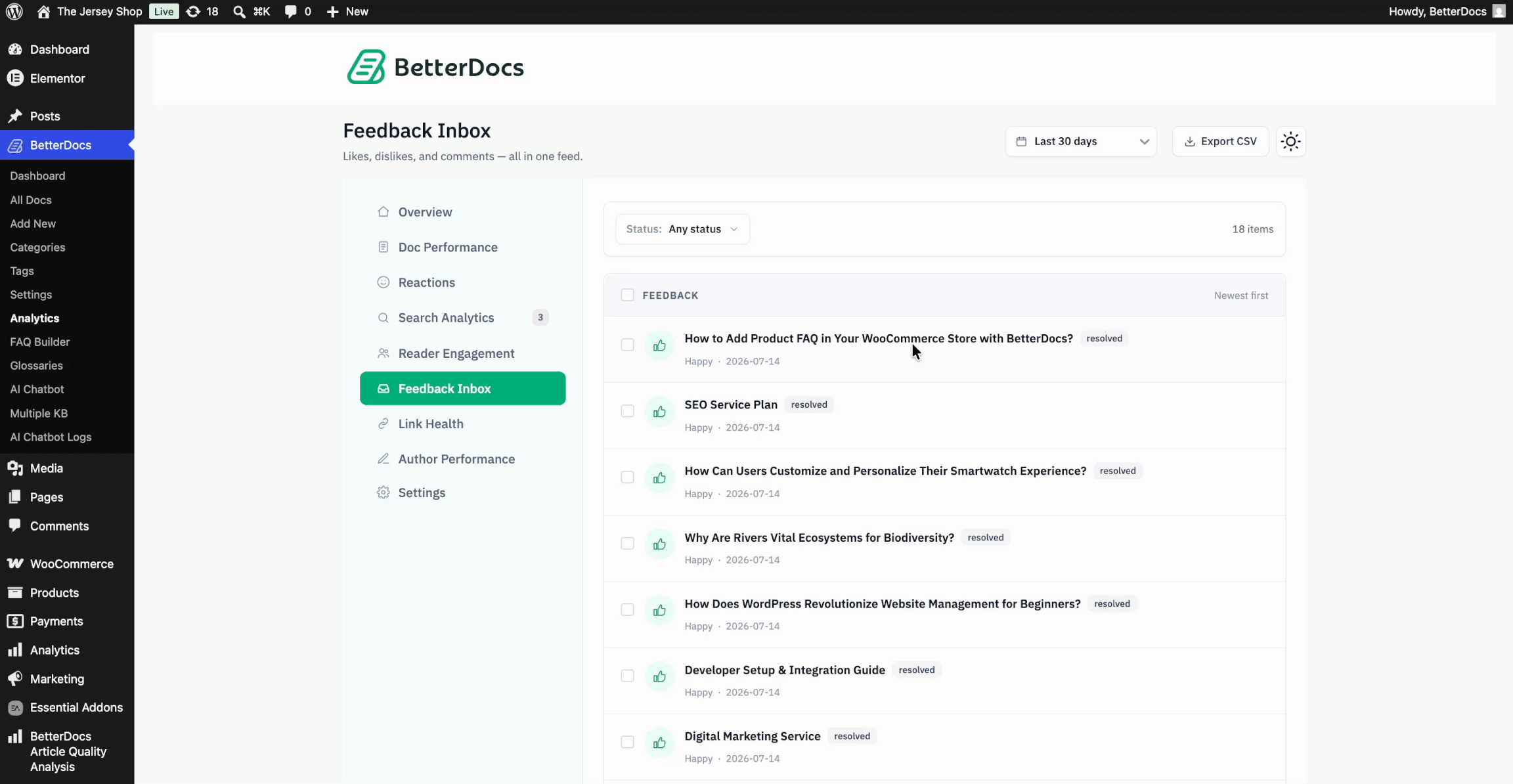The height and width of the screenshot is (784, 1513).
Task: Click the '18 items' count text
Action: [1252, 229]
